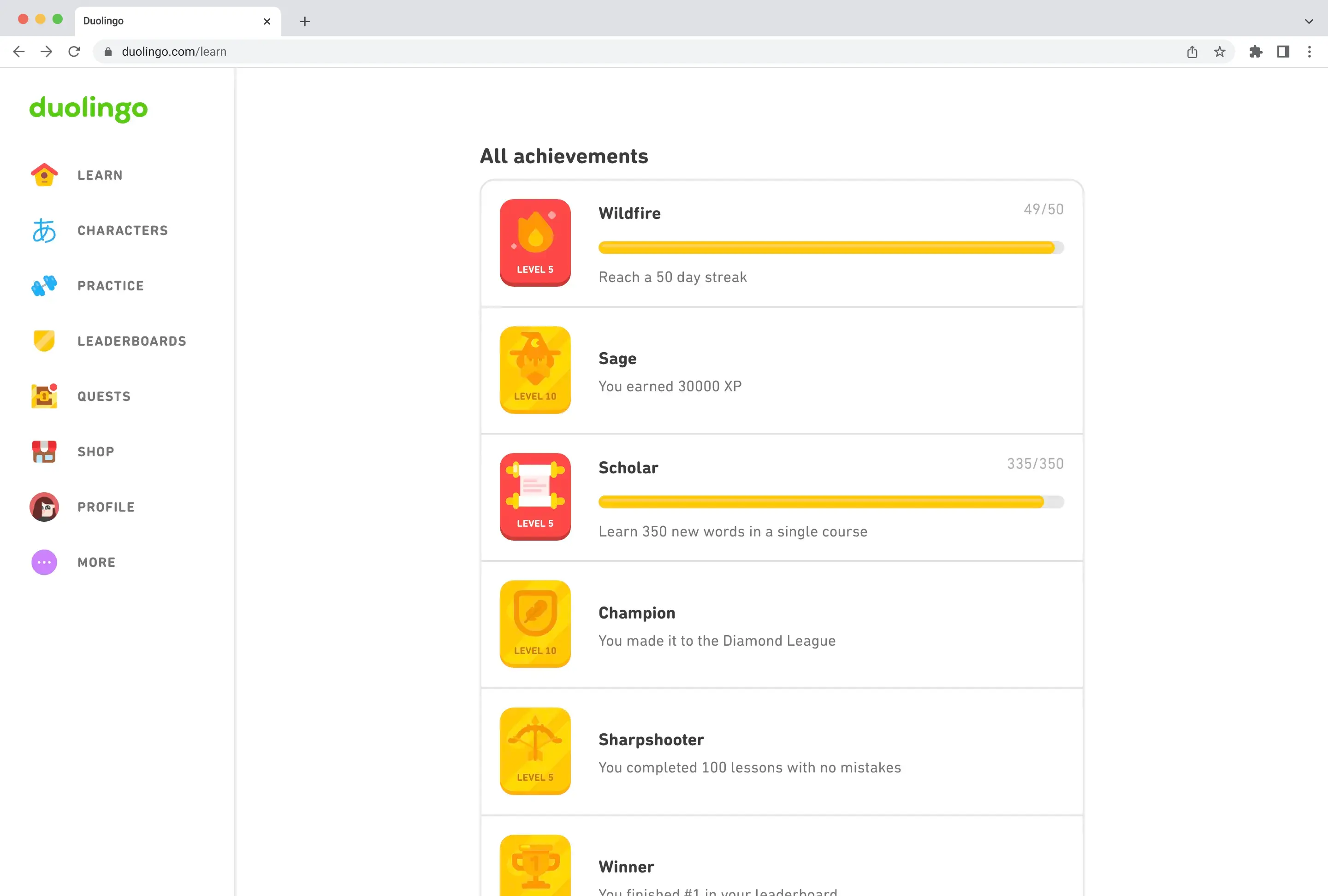
Task: Click the 335/350 progress count
Action: pyautogui.click(x=1035, y=463)
